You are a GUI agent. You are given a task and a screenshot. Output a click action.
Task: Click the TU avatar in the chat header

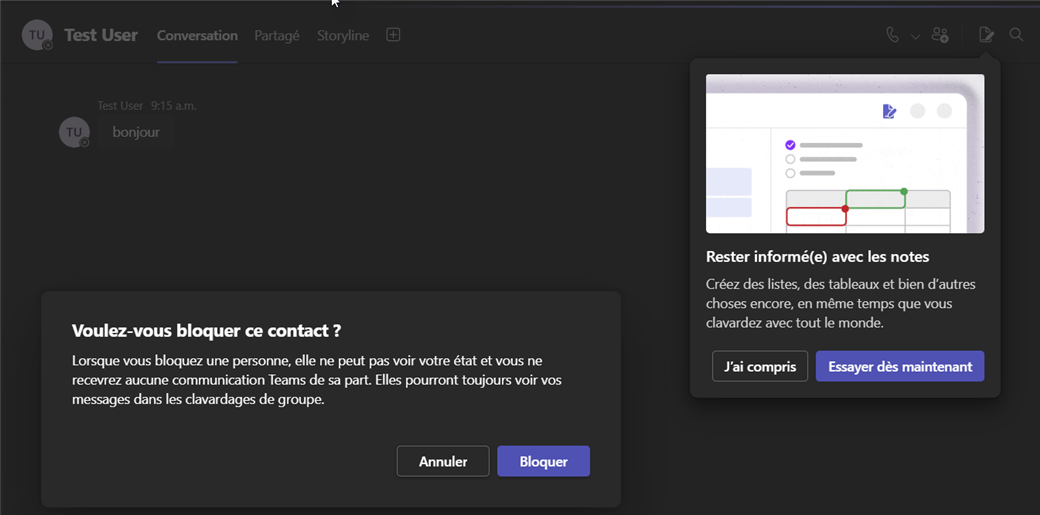click(37, 35)
